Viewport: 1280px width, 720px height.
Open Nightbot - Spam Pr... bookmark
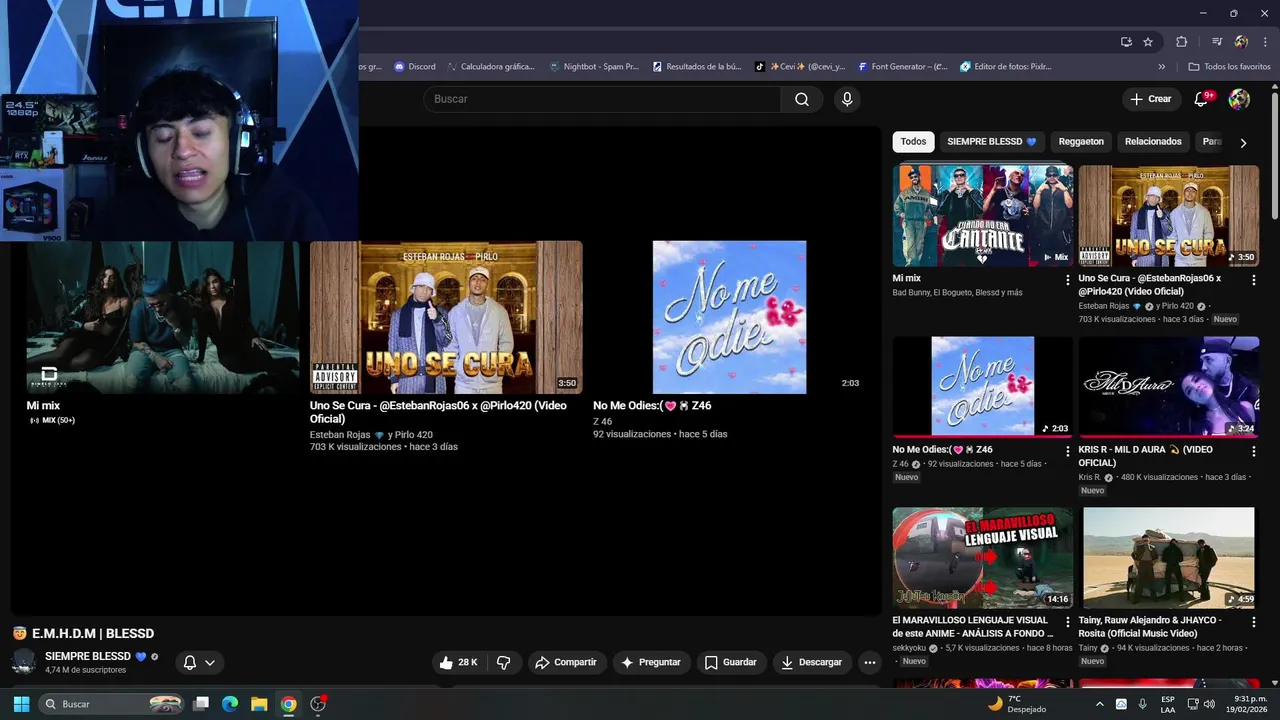pyautogui.click(x=594, y=67)
